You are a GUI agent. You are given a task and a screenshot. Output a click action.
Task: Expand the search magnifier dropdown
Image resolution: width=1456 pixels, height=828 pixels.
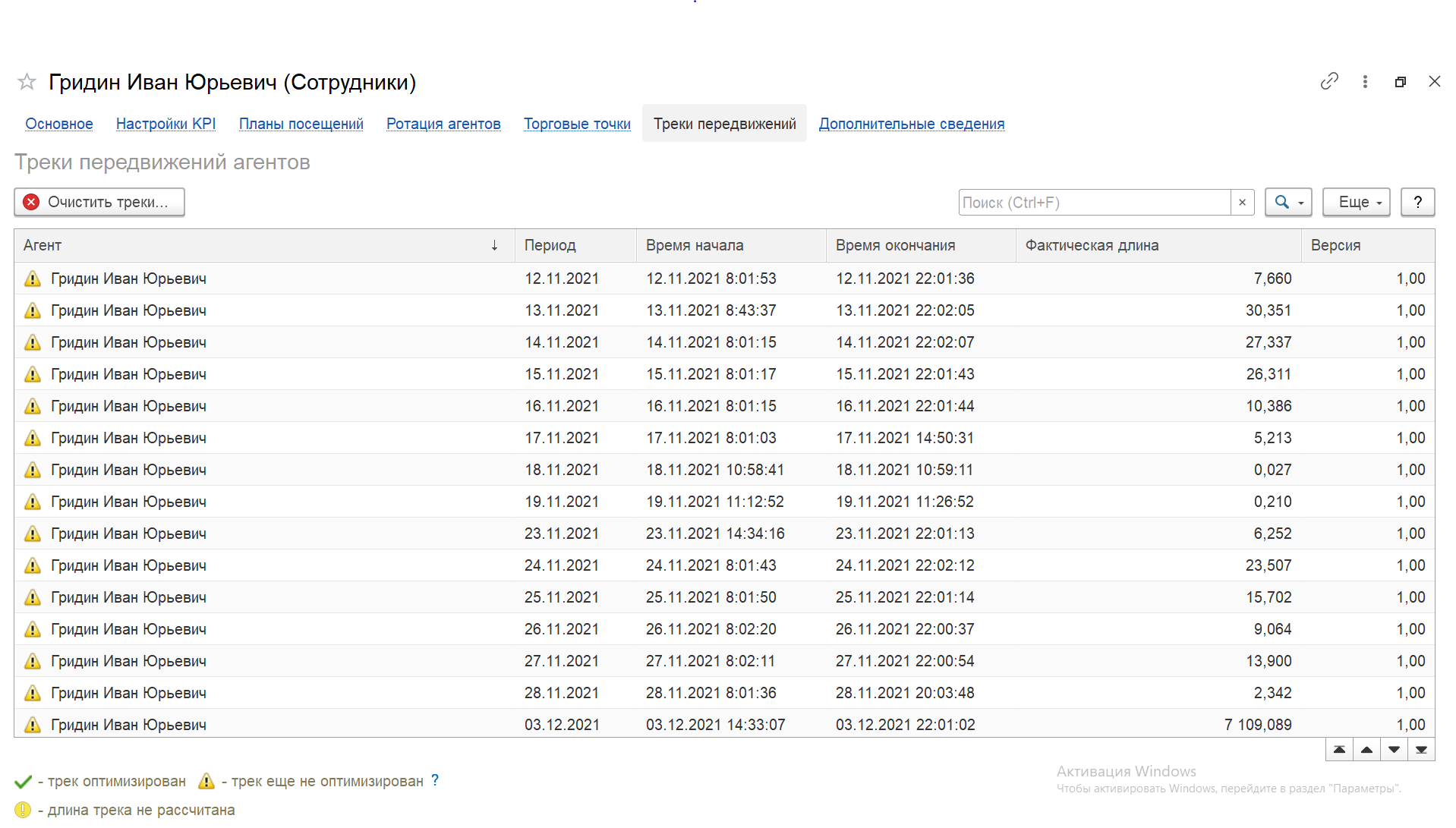coord(1287,203)
